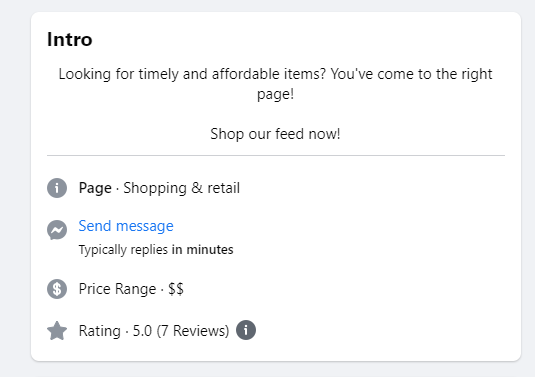Click the Price Range label
This screenshot has width=535, height=377.
(117, 289)
